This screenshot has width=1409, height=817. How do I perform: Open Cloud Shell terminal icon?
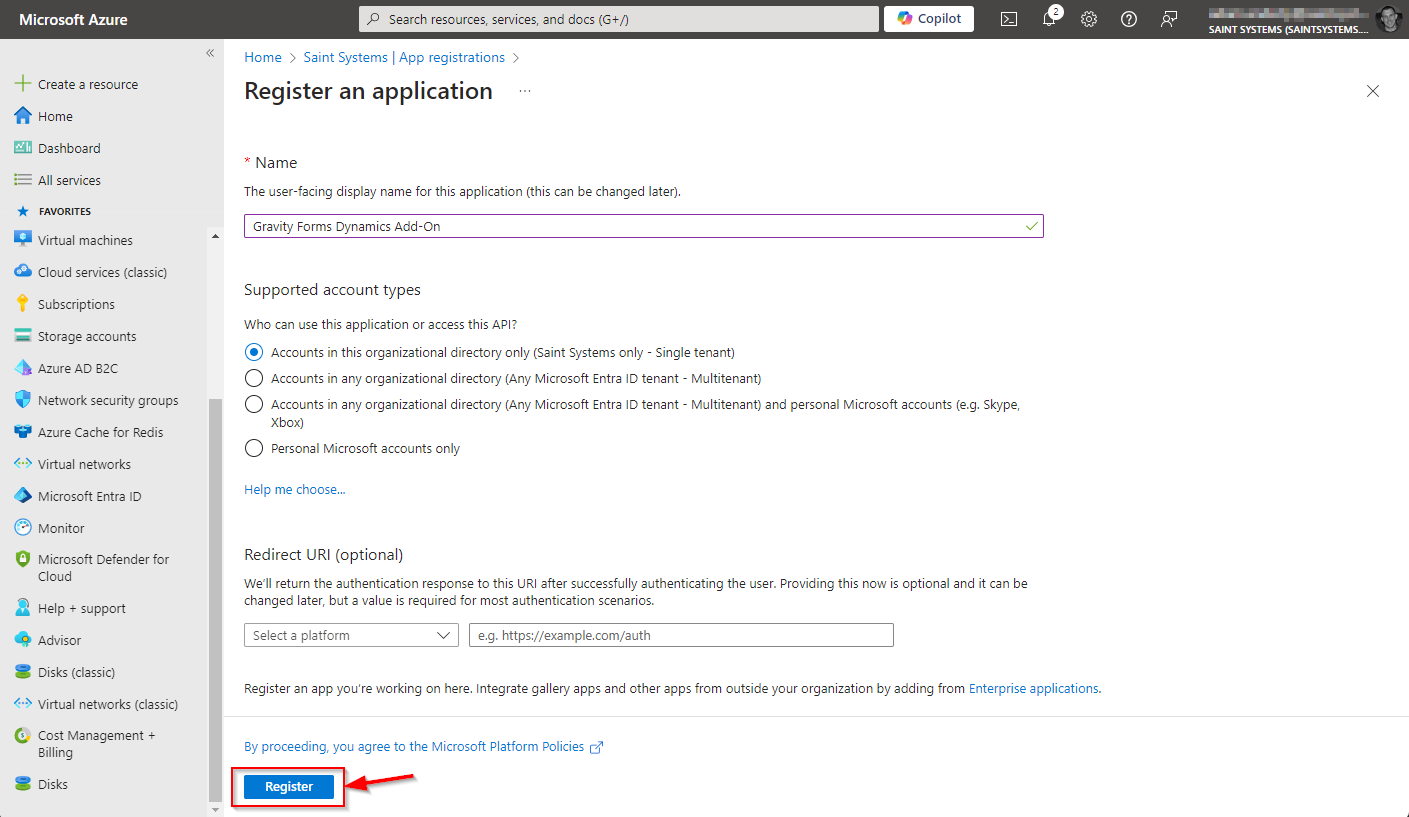pyautogui.click(x=1009, y=19)
